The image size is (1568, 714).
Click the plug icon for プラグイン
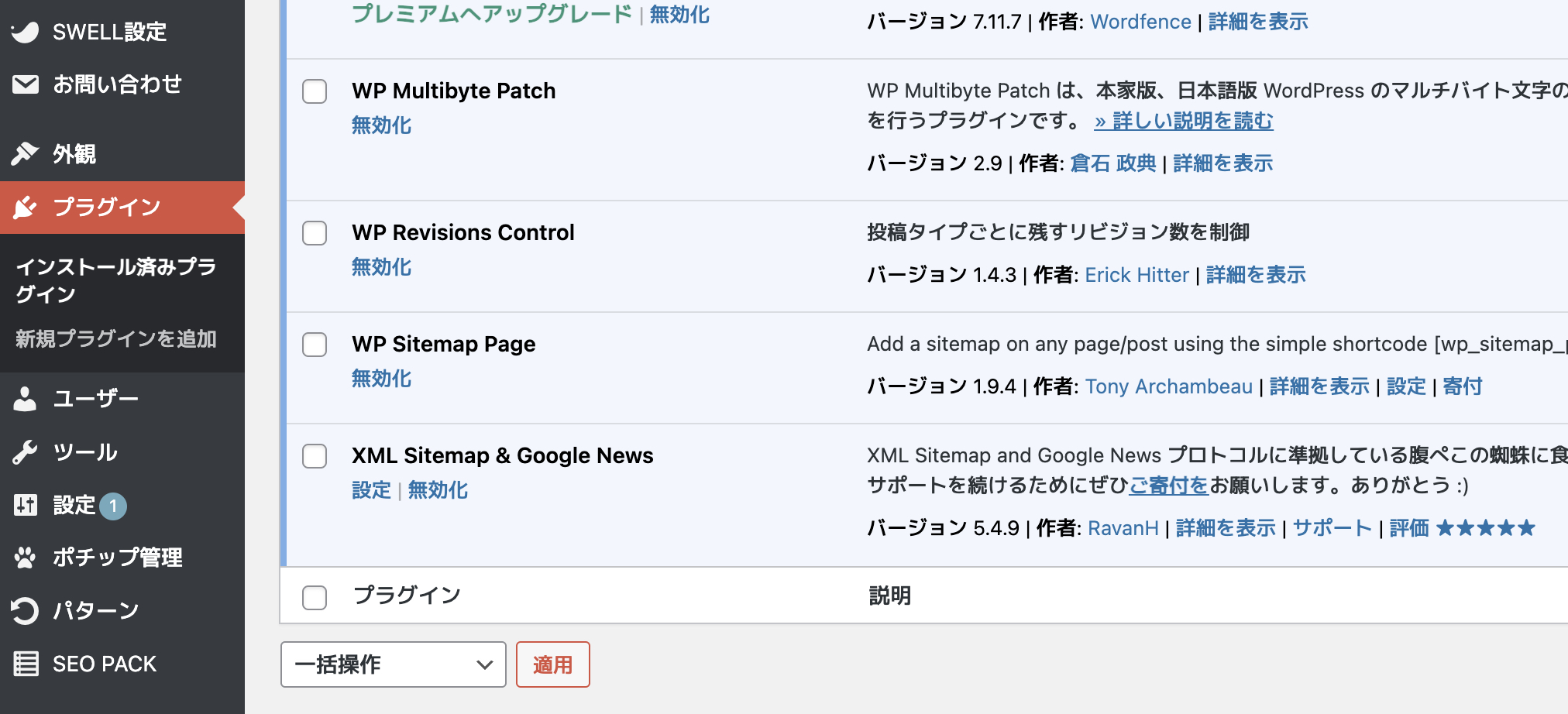point(25,207)
